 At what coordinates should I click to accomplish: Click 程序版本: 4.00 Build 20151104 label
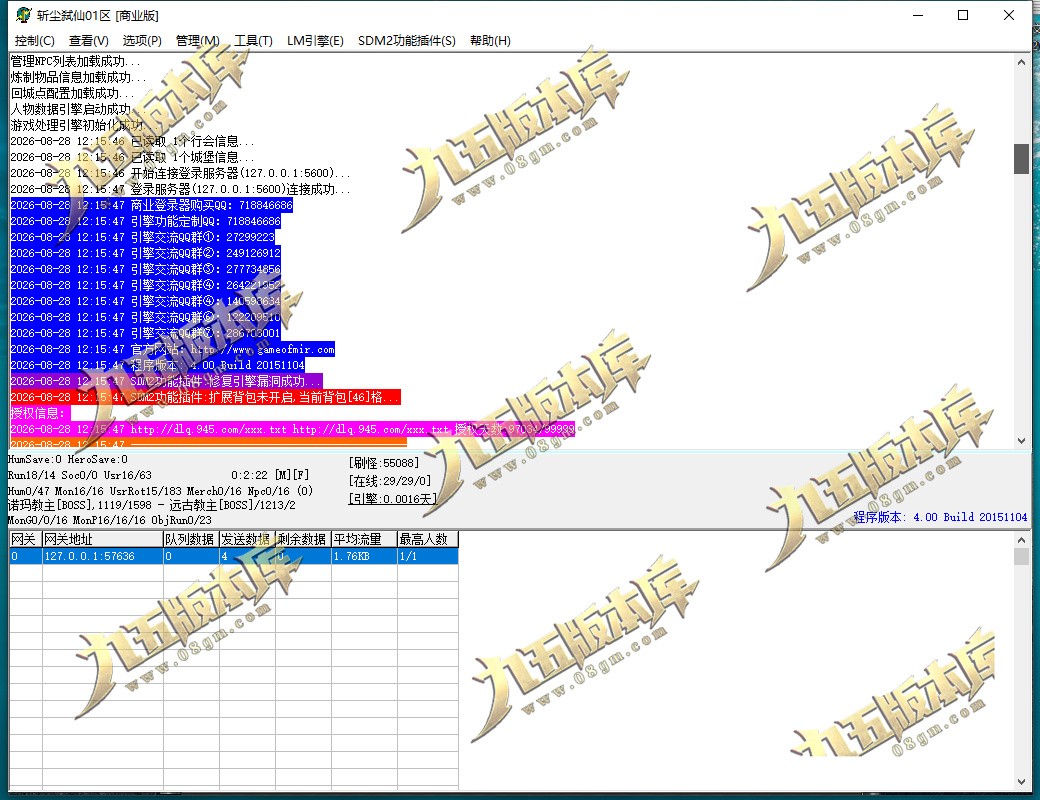pos(940,517)
